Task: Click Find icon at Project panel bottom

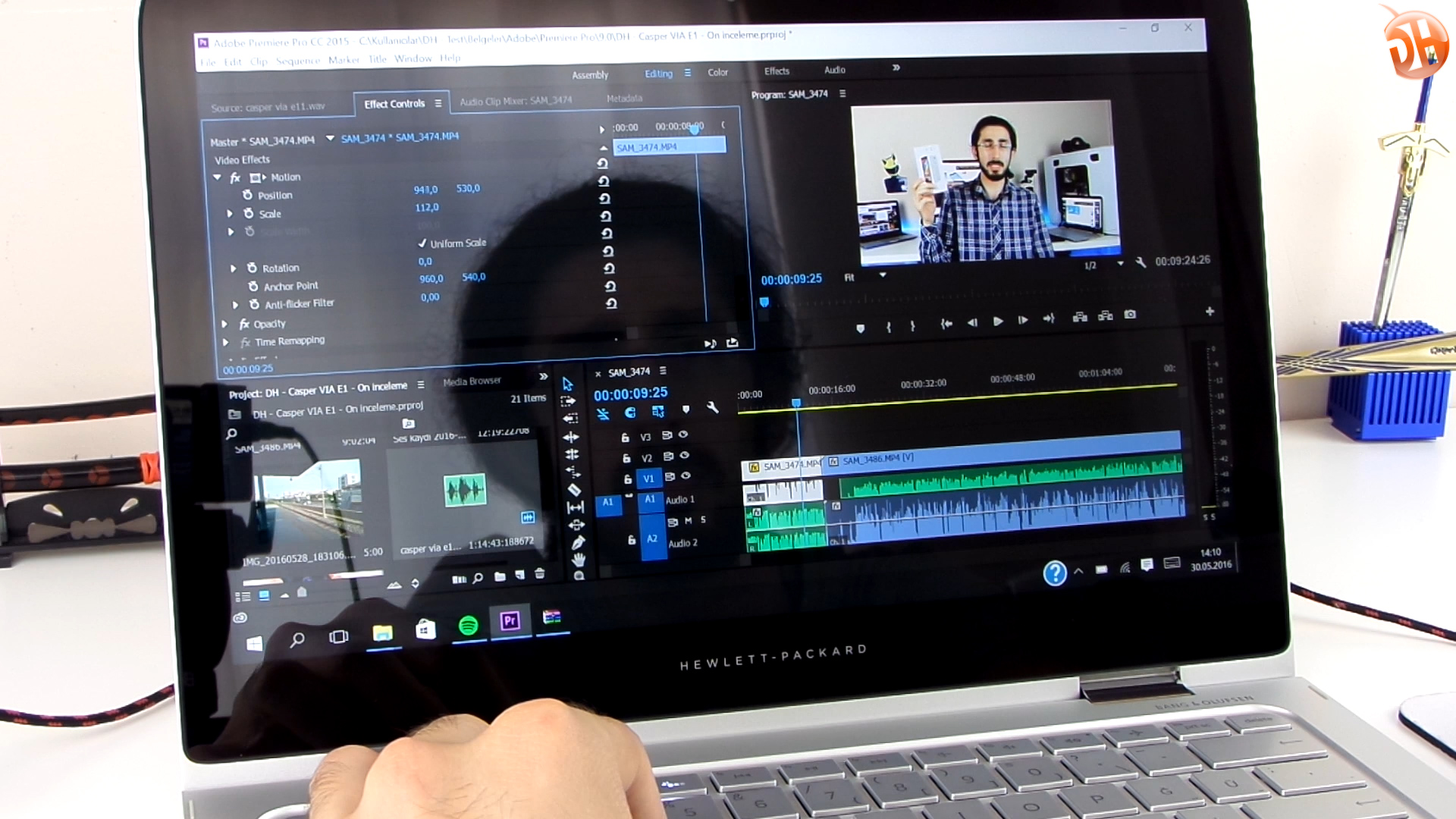Action: pyautogui.click(x=478, y=578)
